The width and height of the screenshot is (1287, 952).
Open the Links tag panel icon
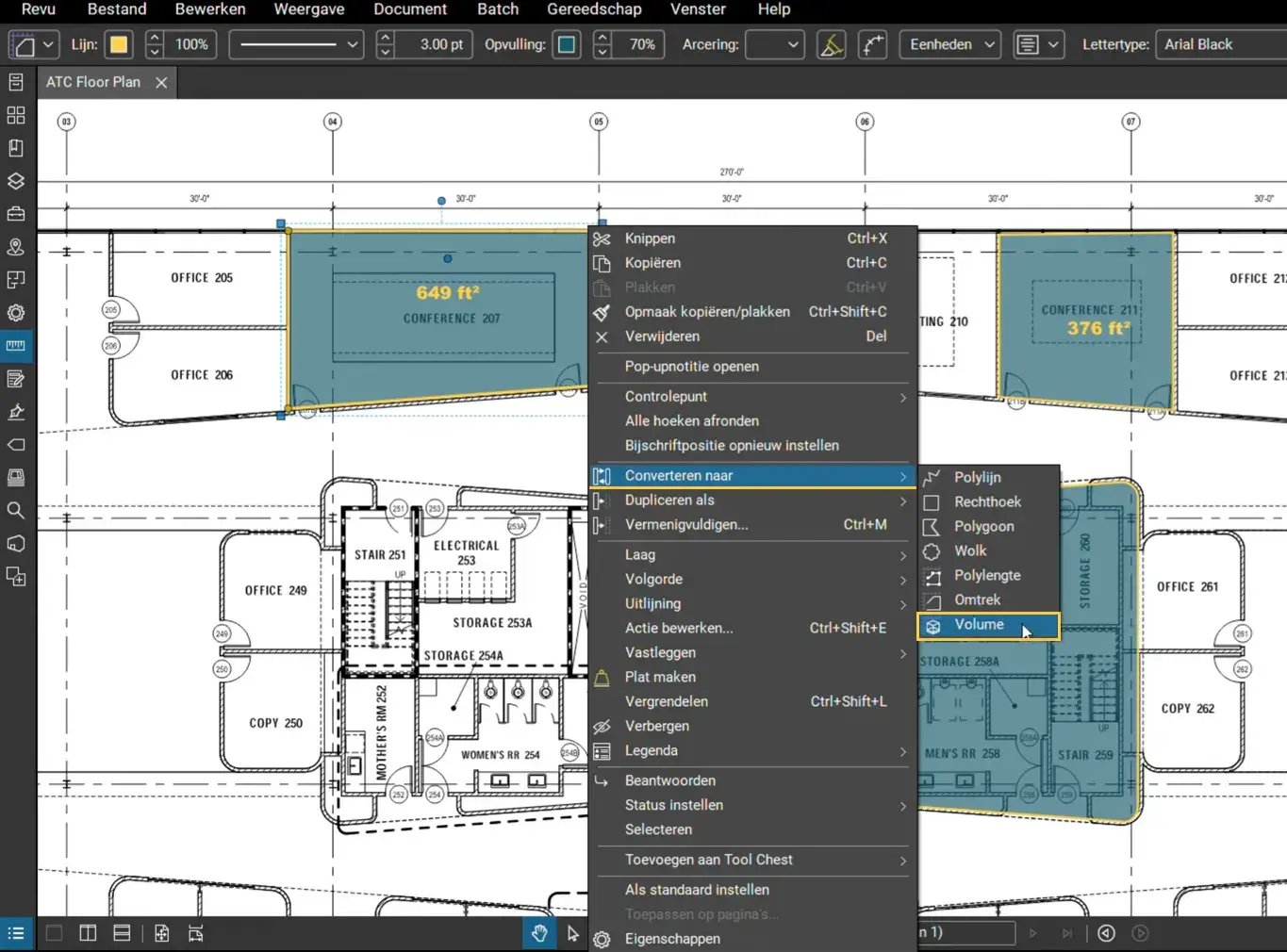pos(16,445)
